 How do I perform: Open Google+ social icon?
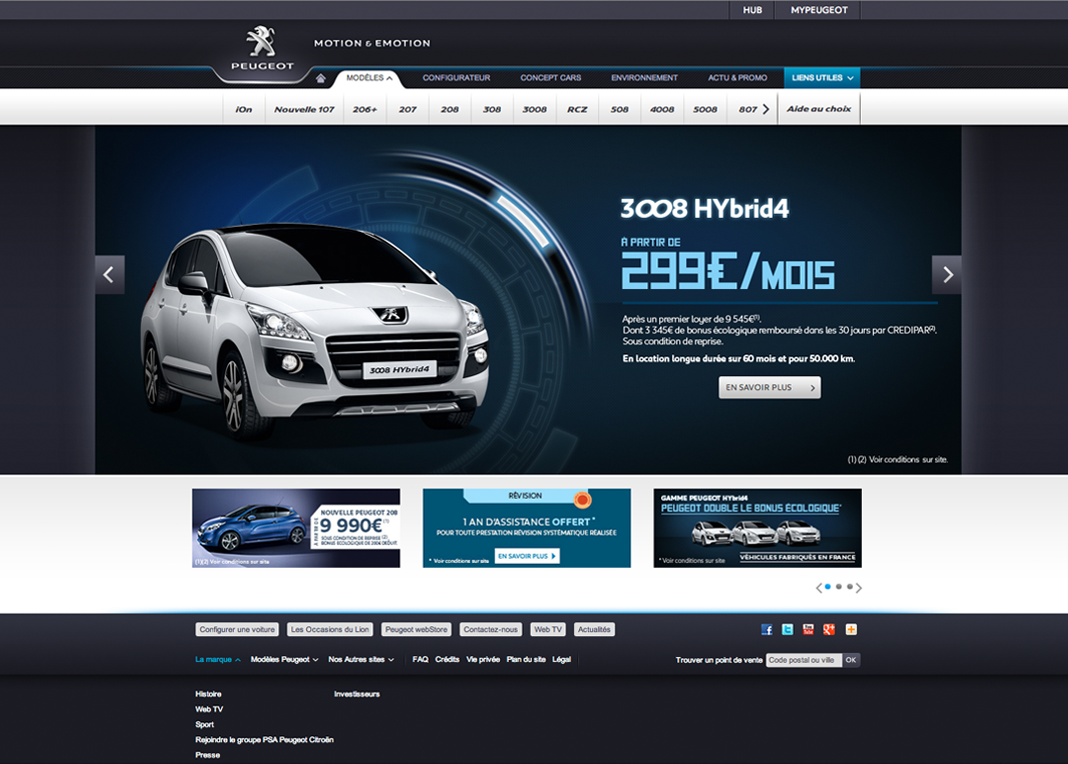pos(829,629)
